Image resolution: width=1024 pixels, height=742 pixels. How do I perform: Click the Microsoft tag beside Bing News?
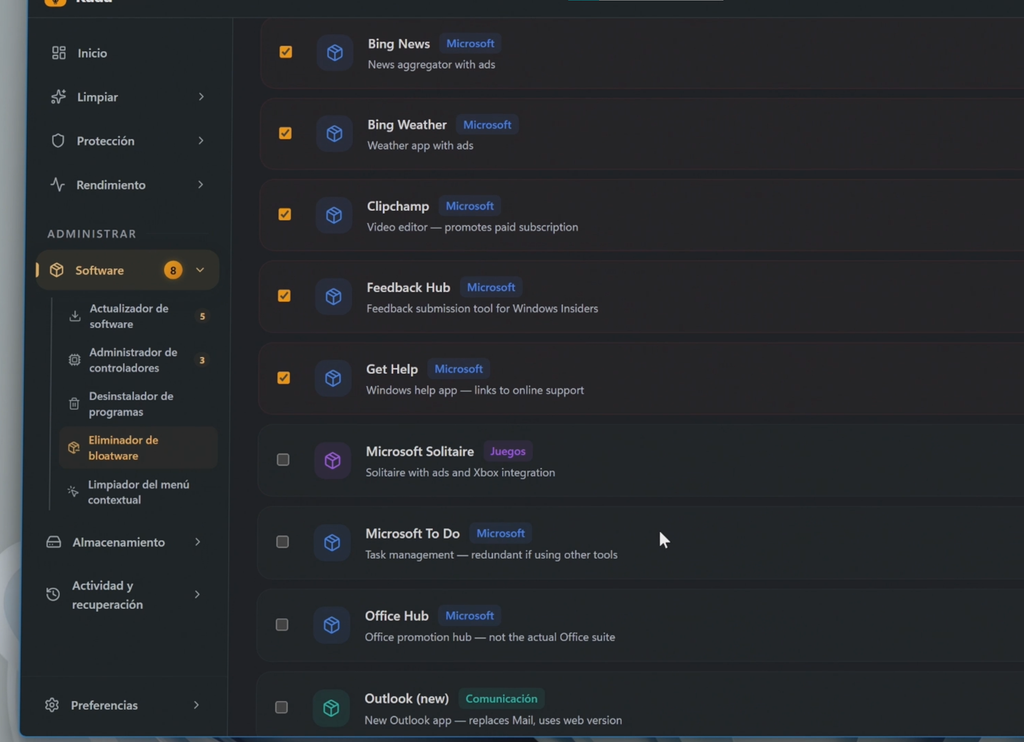(470, 44)
